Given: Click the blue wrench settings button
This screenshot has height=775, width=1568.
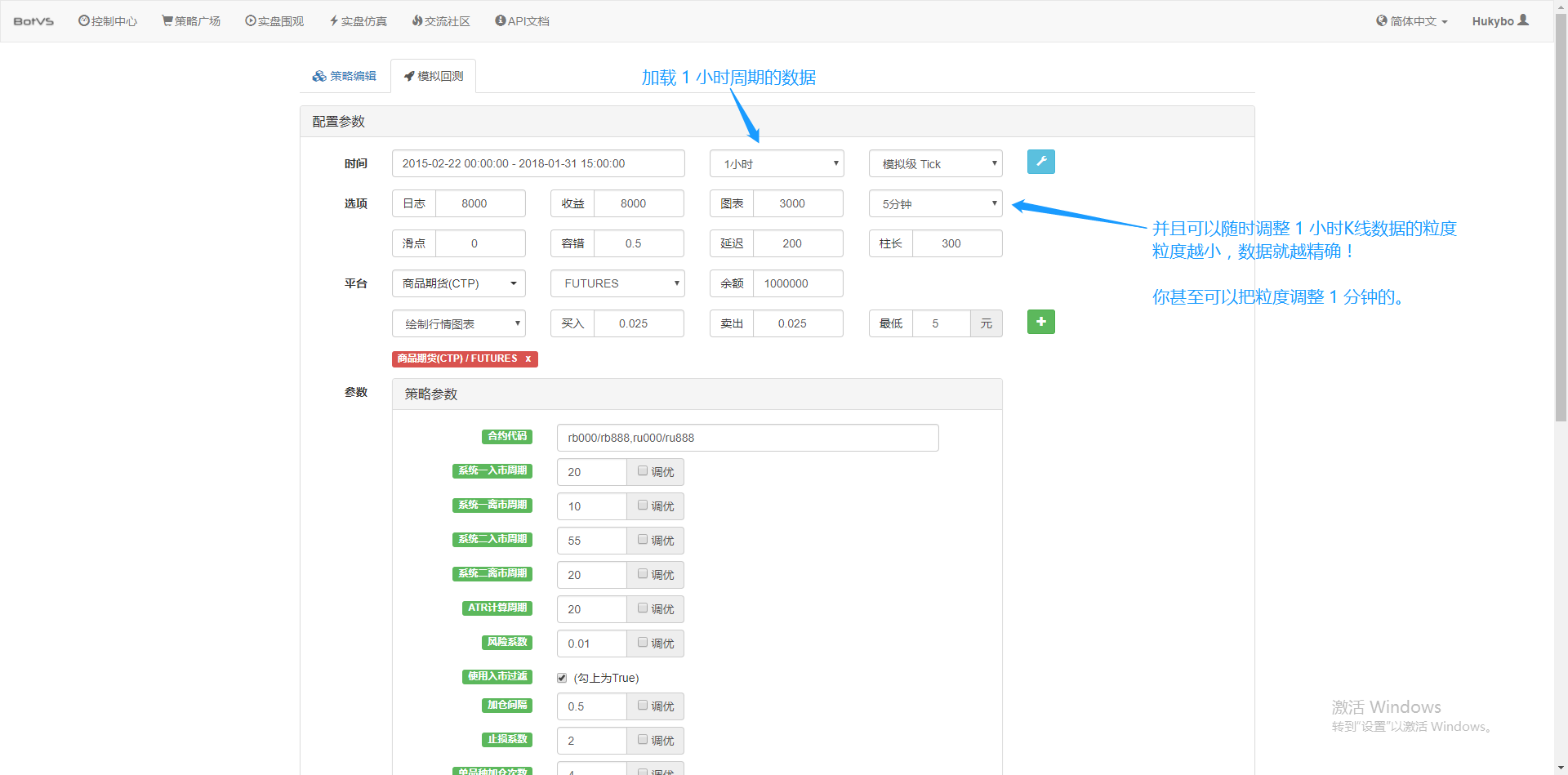Looking at the screenshot, I should pyautogui.click(x=1040, y=162).
